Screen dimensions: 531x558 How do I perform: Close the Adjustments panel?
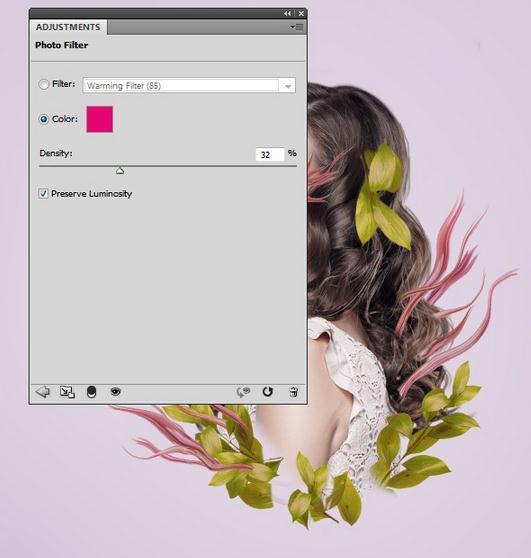click(x=301, y=13)
